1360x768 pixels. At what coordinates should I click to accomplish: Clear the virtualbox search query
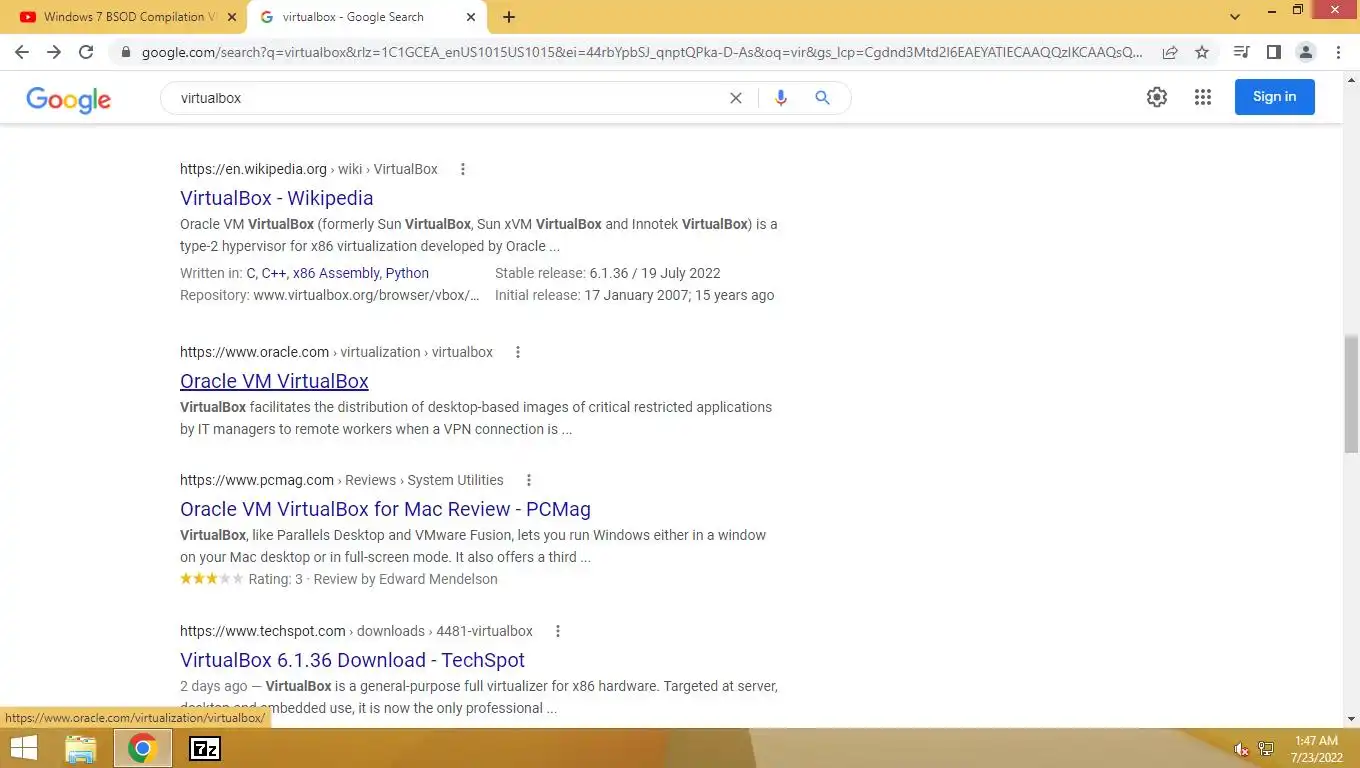(x=736, y=98)
